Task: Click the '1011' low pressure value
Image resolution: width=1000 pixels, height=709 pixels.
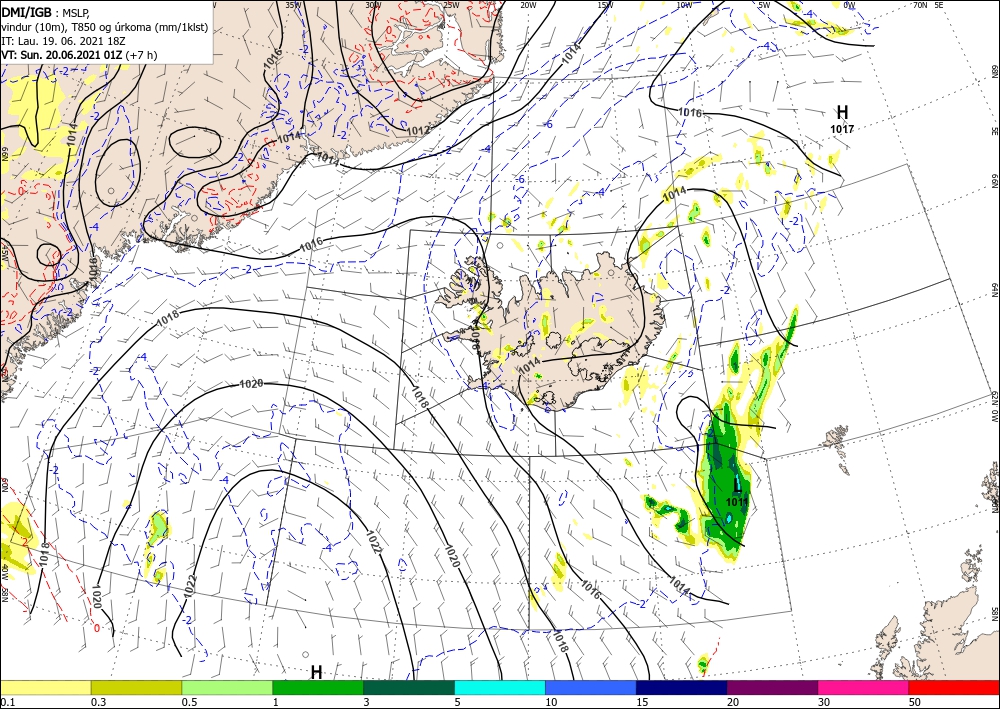Action: (x=737, y=502)
